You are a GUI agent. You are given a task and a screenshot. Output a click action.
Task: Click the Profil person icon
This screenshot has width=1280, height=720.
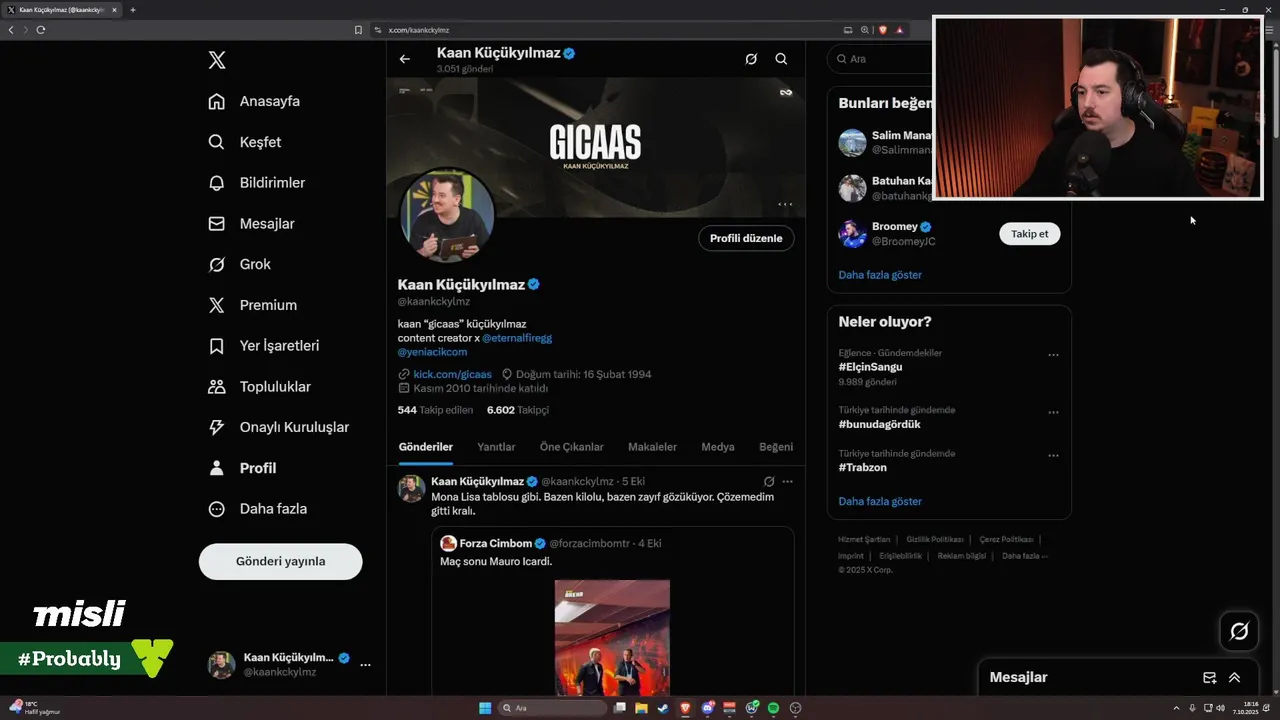click(x=216, y=468)
